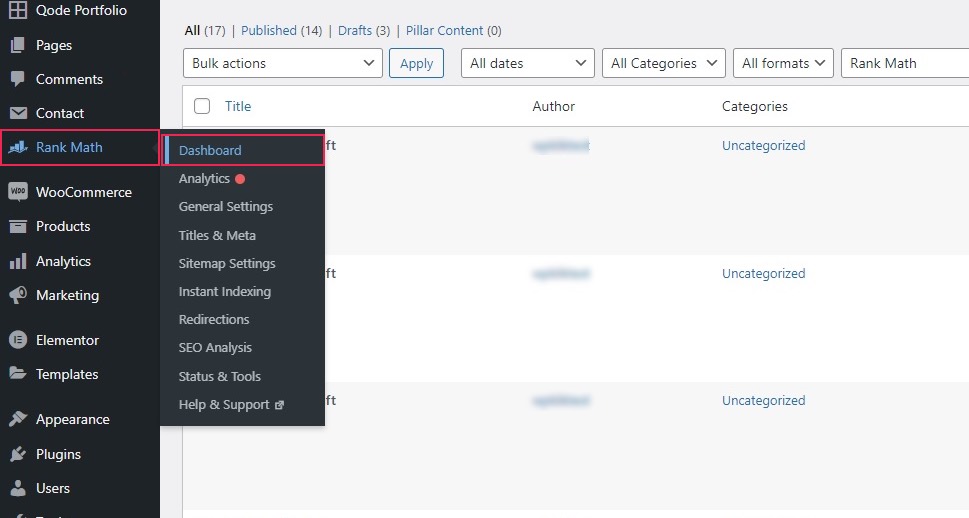
Task: Click the Qode Portfolio grid icon
Action: (x=18, y=10)
